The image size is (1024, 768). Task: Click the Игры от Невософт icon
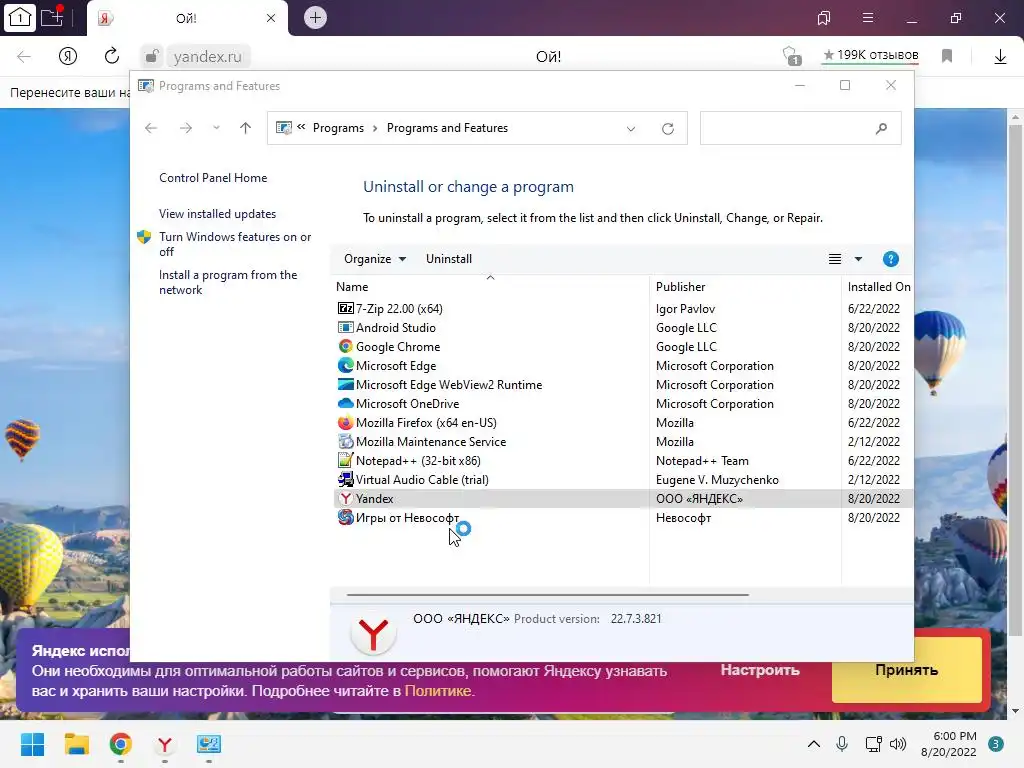pos(345,517)
